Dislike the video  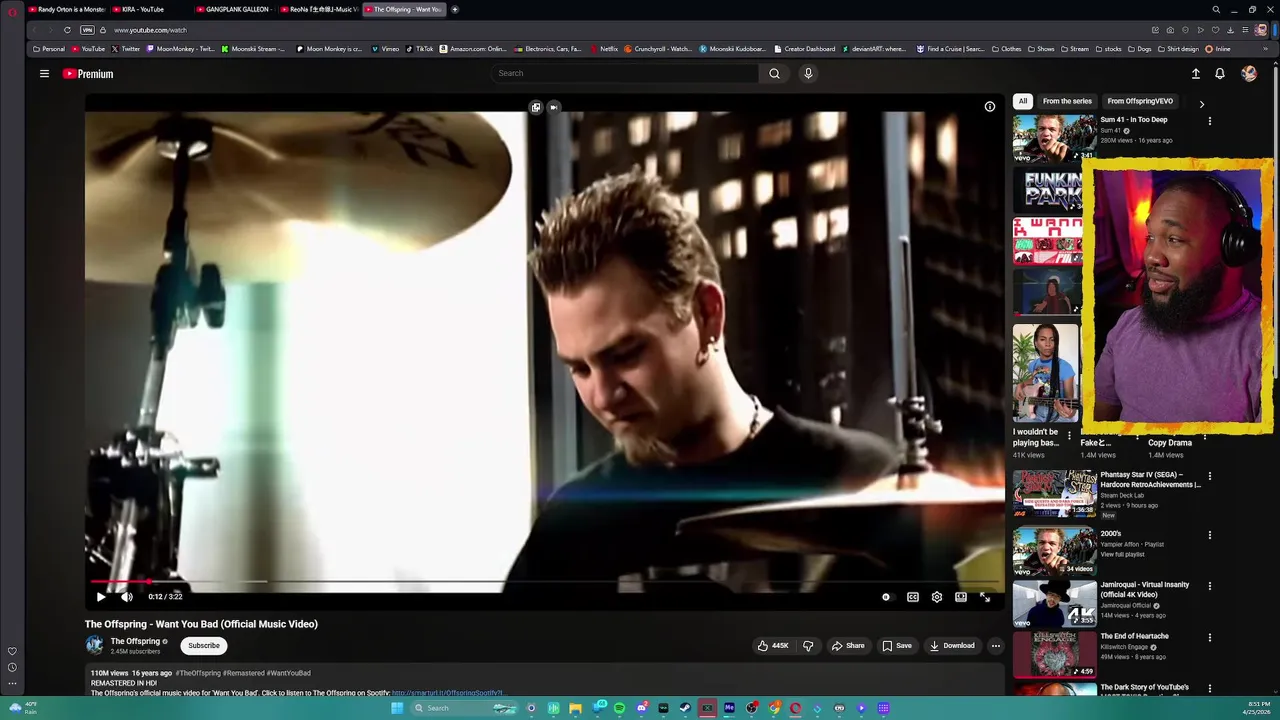[808, 646]
